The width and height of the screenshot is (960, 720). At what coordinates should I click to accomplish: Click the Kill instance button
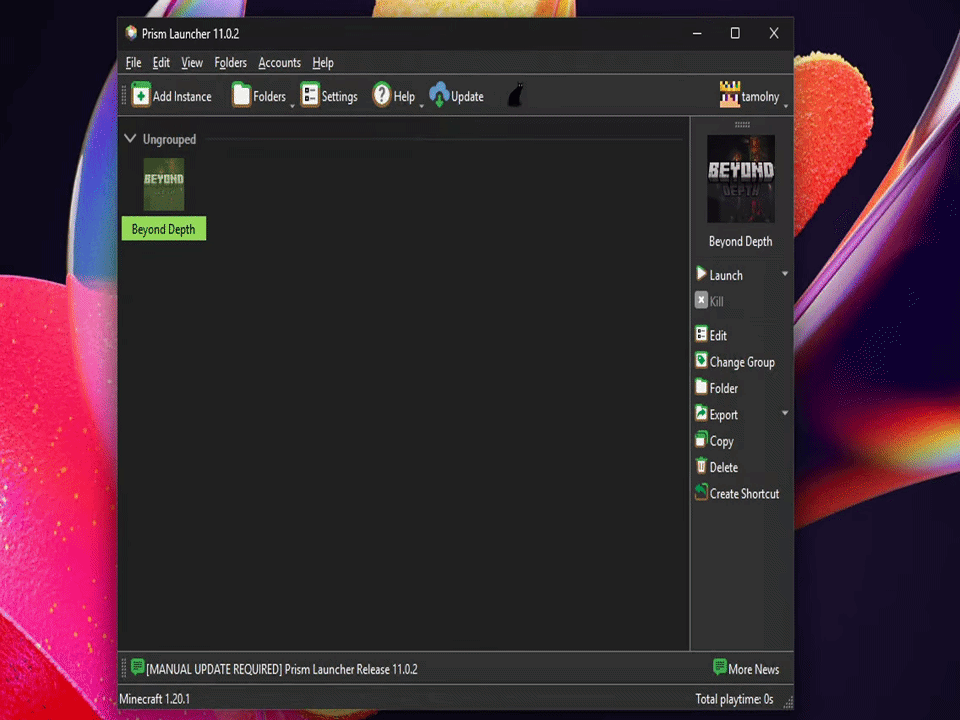[710, 301]
